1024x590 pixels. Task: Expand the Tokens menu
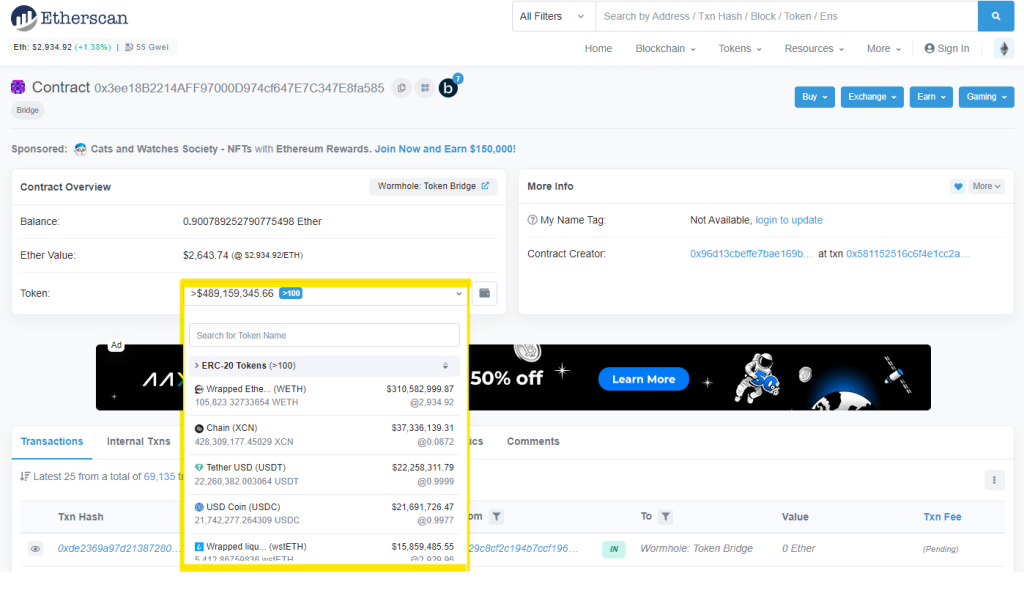tap(740, 48)
